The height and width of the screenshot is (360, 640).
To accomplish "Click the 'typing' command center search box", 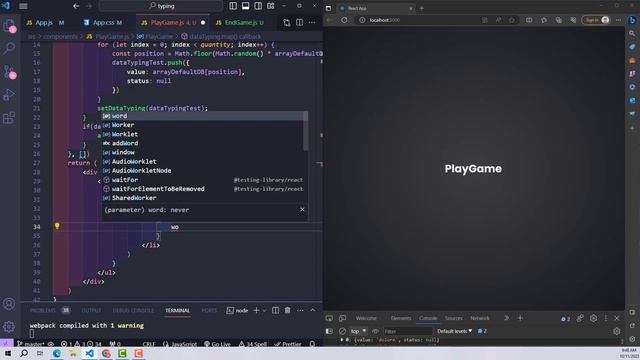I will click(x=161, y=6).
